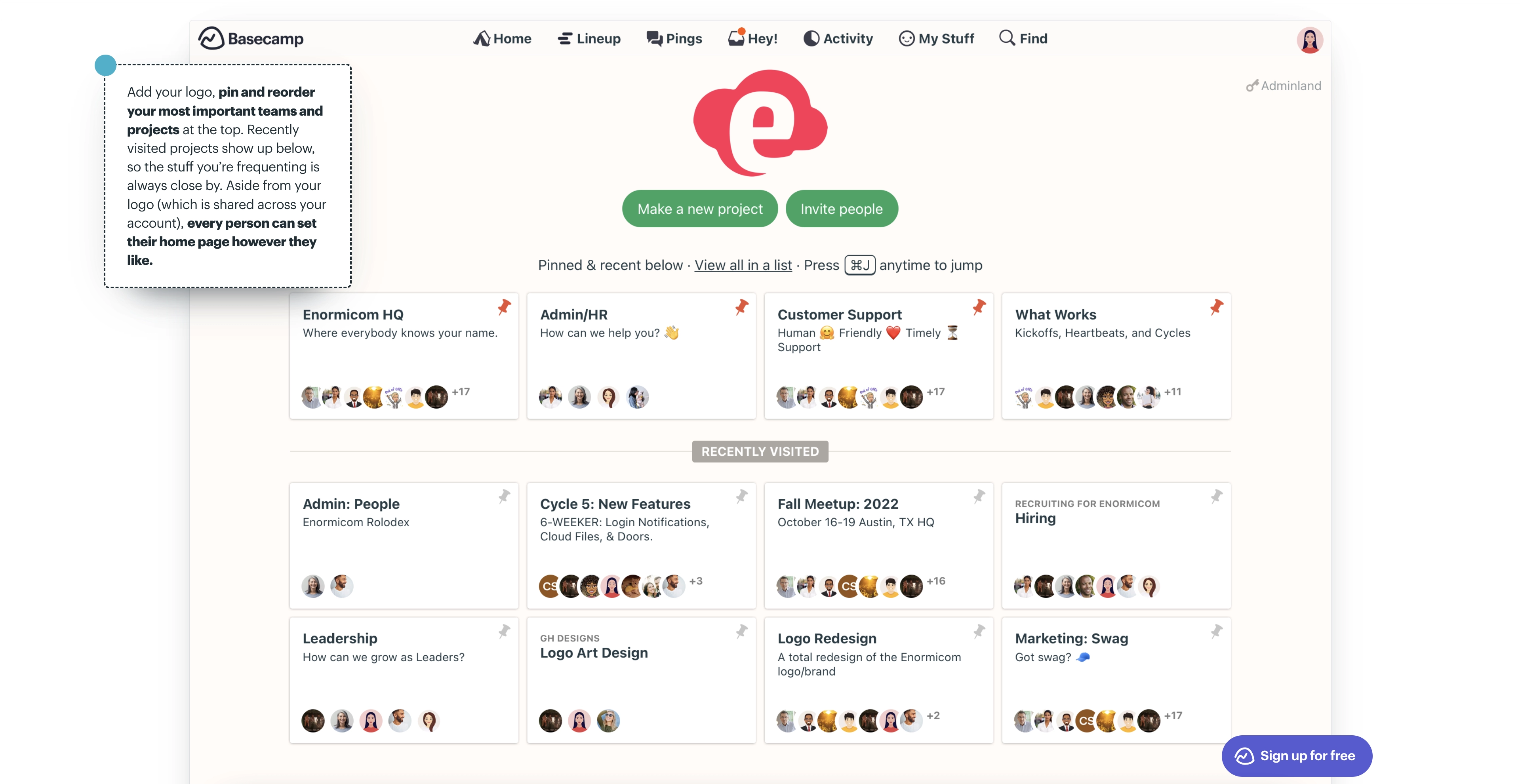The width and height of the screenshot is (1520, 784).
Task: Pin the Enormicom HQ project card
Action: click(504, 306)
